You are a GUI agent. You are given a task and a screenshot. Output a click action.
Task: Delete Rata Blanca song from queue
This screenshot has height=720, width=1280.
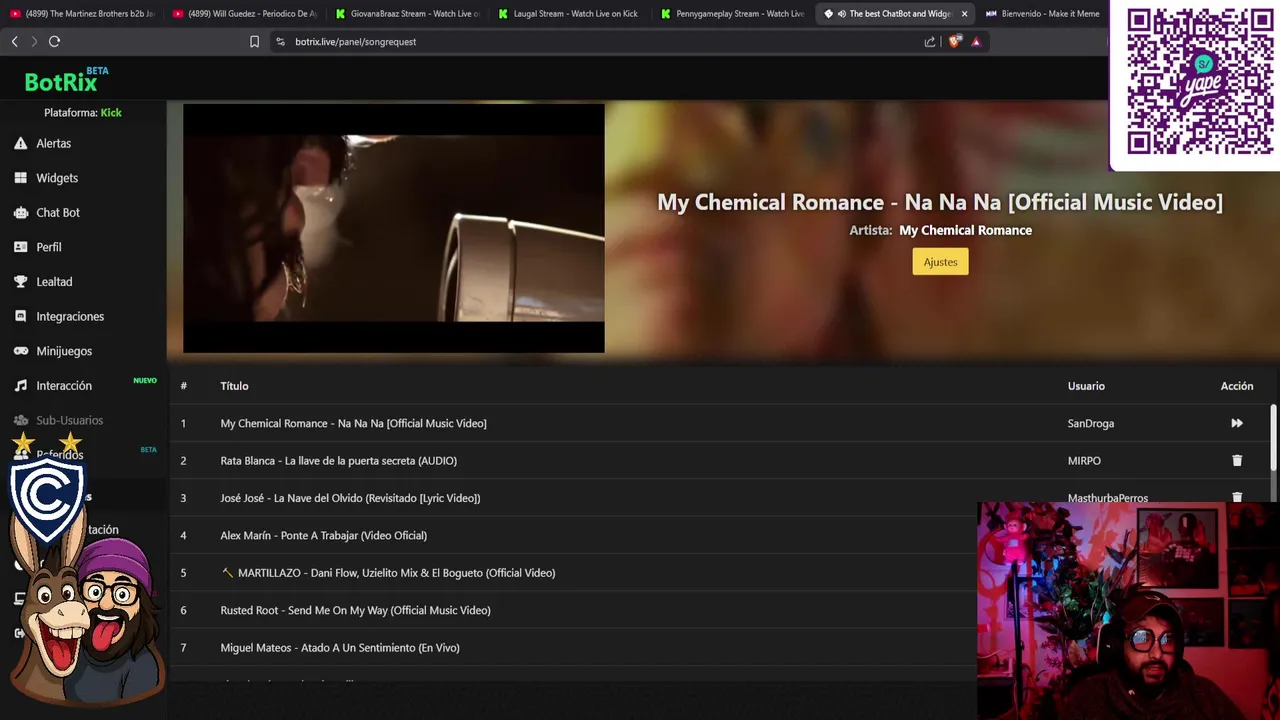[1237, 461]
